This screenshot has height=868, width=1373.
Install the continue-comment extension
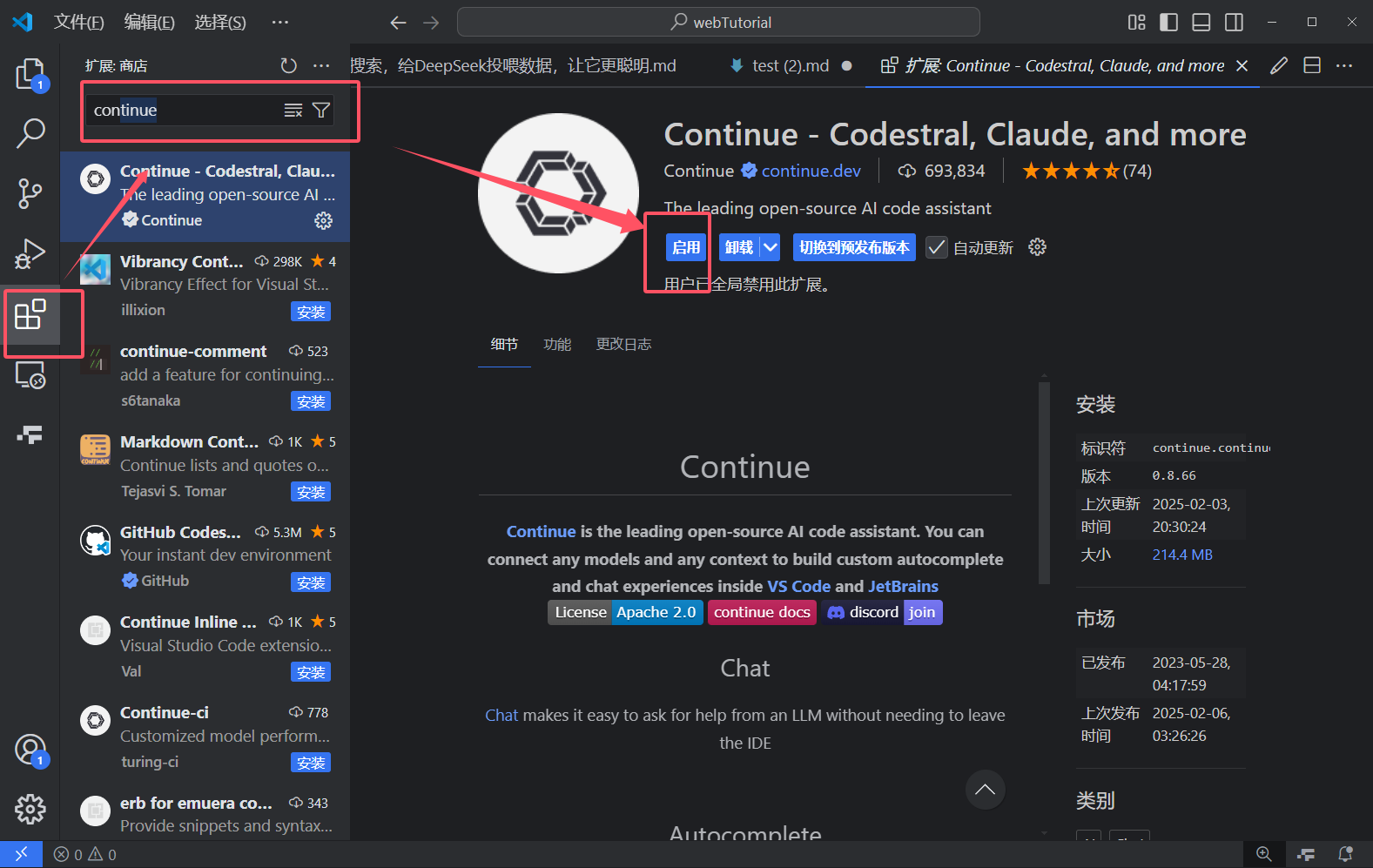311,401
